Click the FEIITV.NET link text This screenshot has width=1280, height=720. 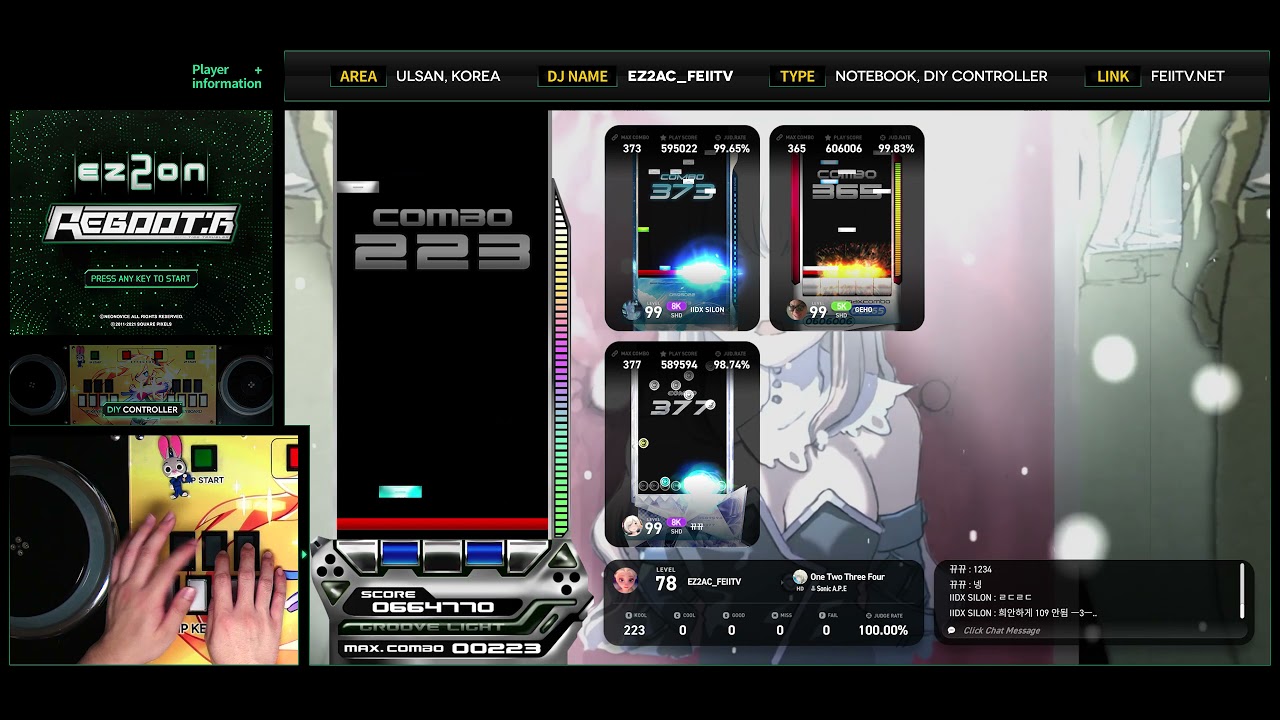[1187, 76]
